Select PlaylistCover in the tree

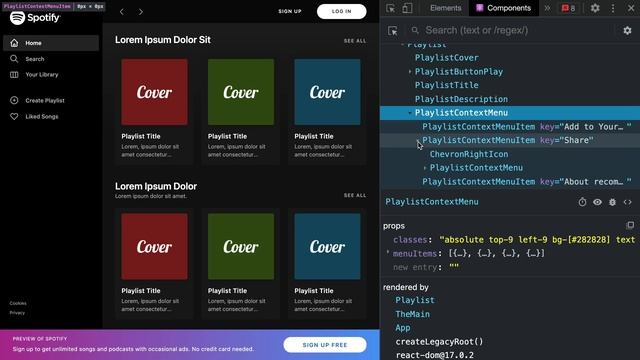tap(447, 58)
